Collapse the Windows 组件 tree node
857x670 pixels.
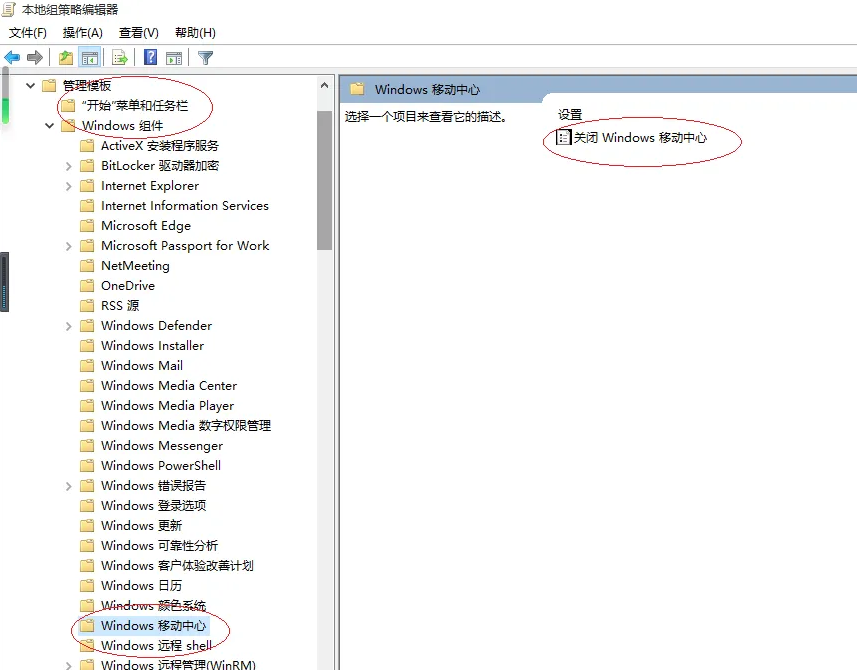(x=49, y=125)
